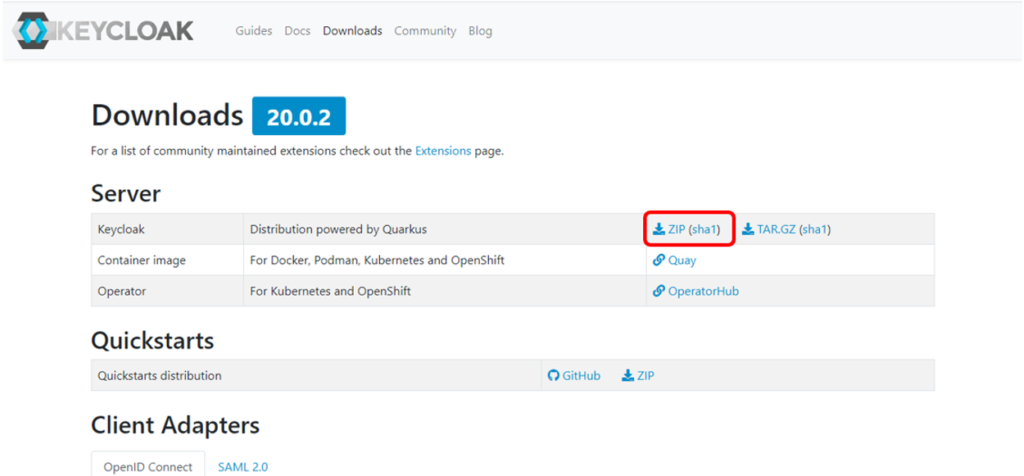The width and height of the screenshot is (1024, 476).
Task: Click the chain-link icon beside OperatorHub
Action: [x=659, y=291]
